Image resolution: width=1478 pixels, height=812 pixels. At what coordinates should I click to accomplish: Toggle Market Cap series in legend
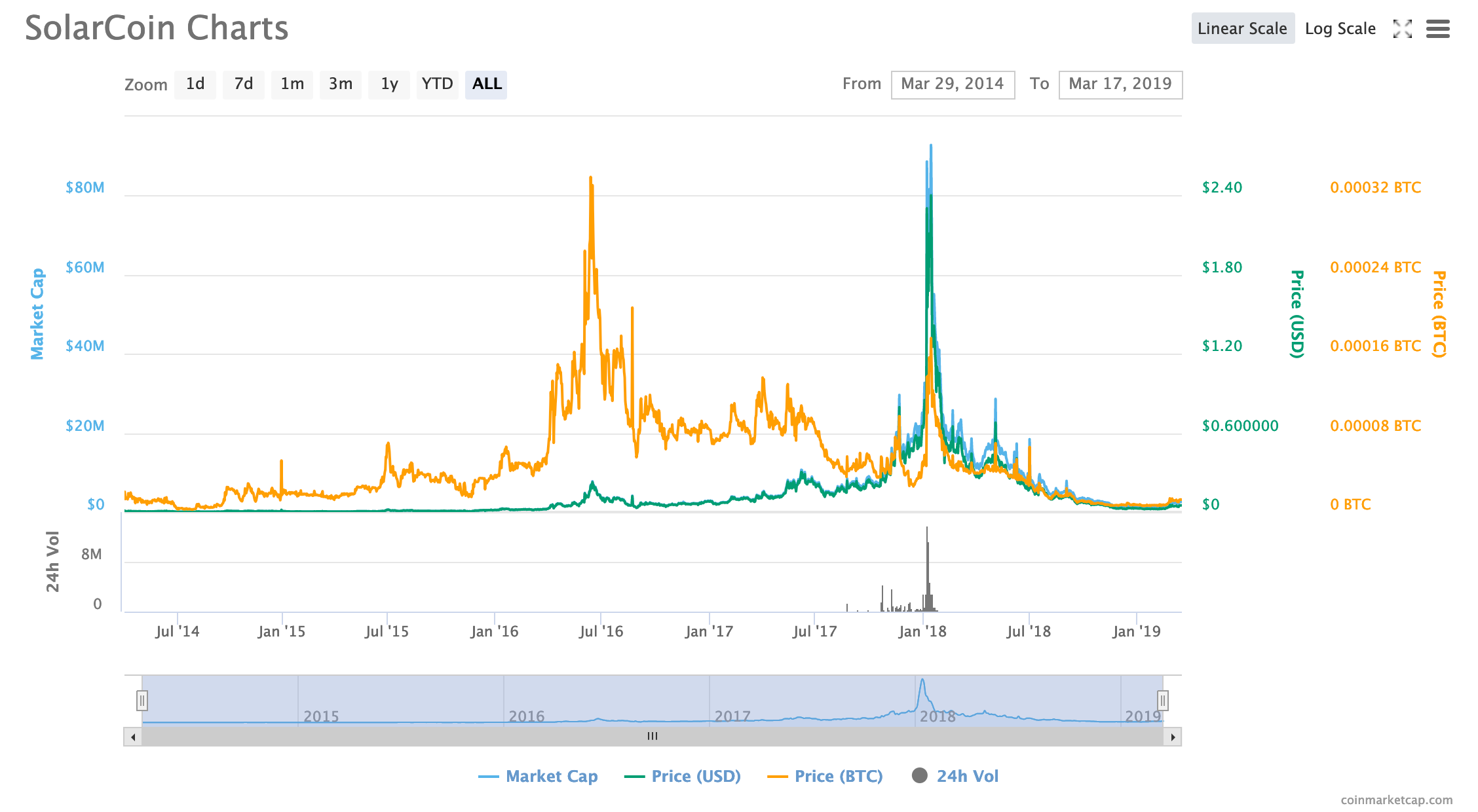(539, 776)
